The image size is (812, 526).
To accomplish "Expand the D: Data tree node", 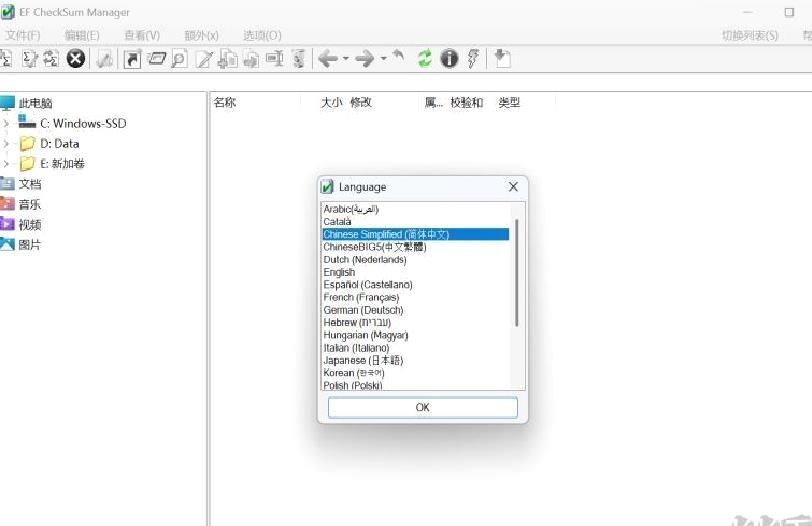I will 6,143.
